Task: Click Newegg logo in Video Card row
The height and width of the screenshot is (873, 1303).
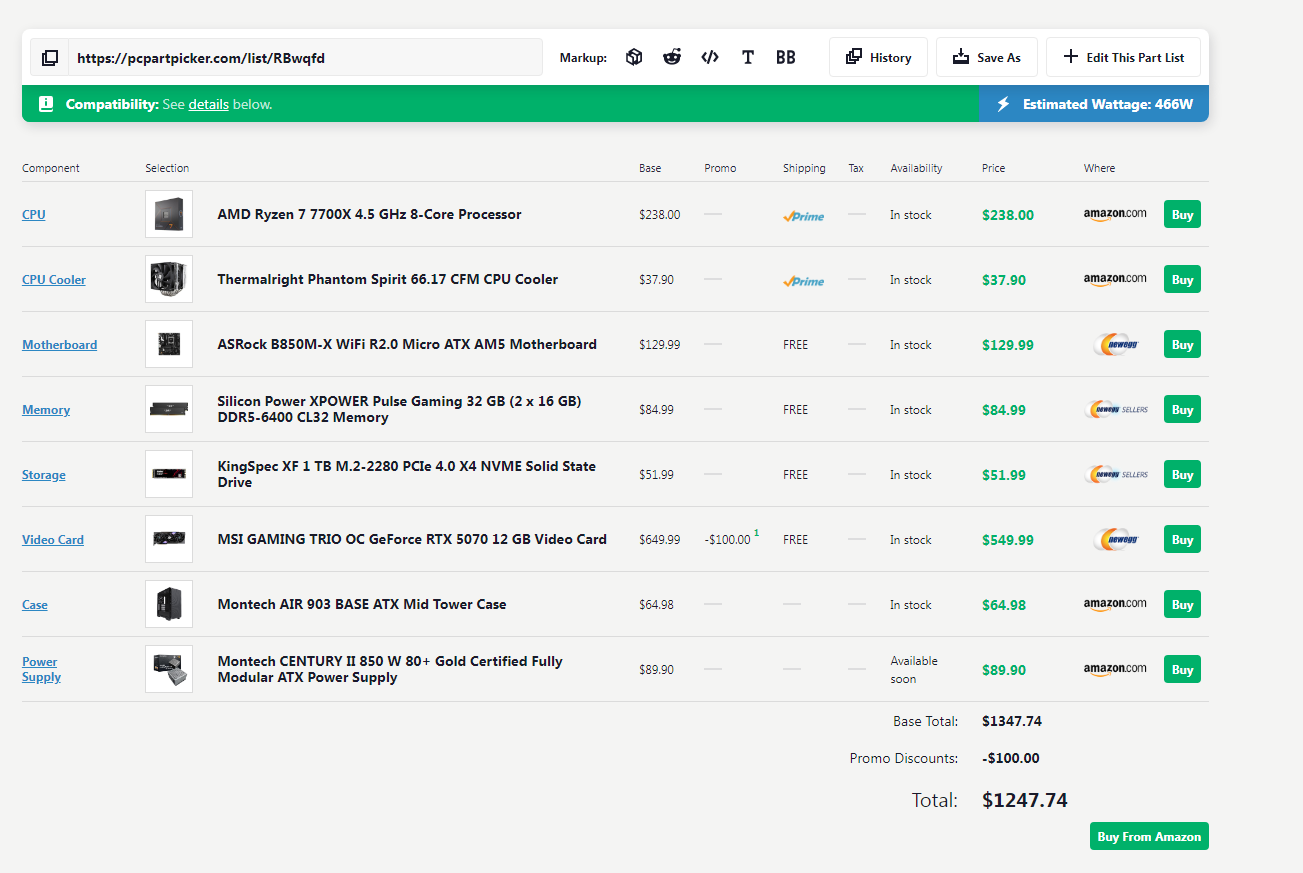Action: click(x=1116, y=539)
